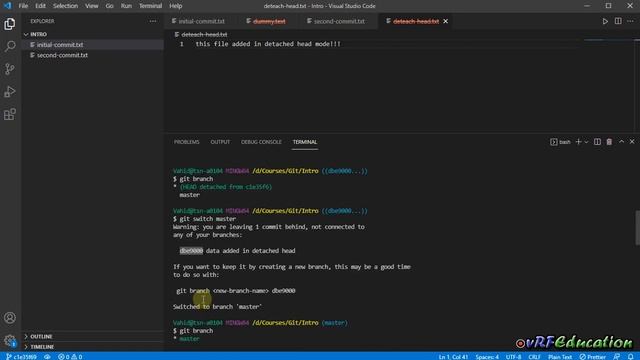Change indentation via Spaces: 4
Viewport: 640px width, 360px height.
tap(487, 357)
